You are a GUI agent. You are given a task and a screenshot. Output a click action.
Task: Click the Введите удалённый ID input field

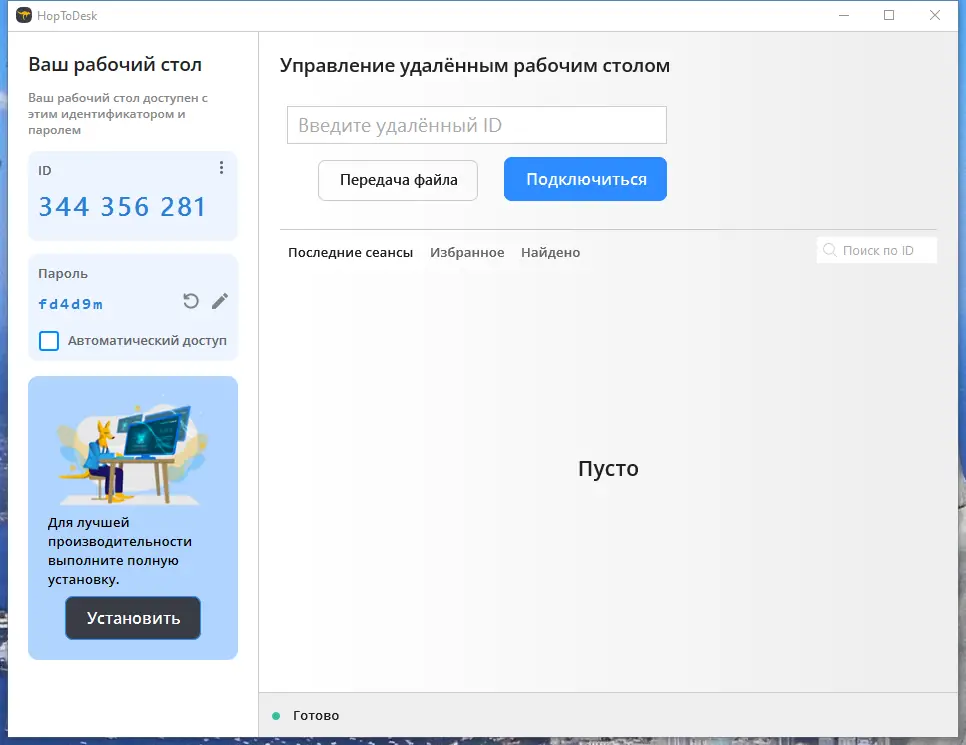(x=477, y=124)
